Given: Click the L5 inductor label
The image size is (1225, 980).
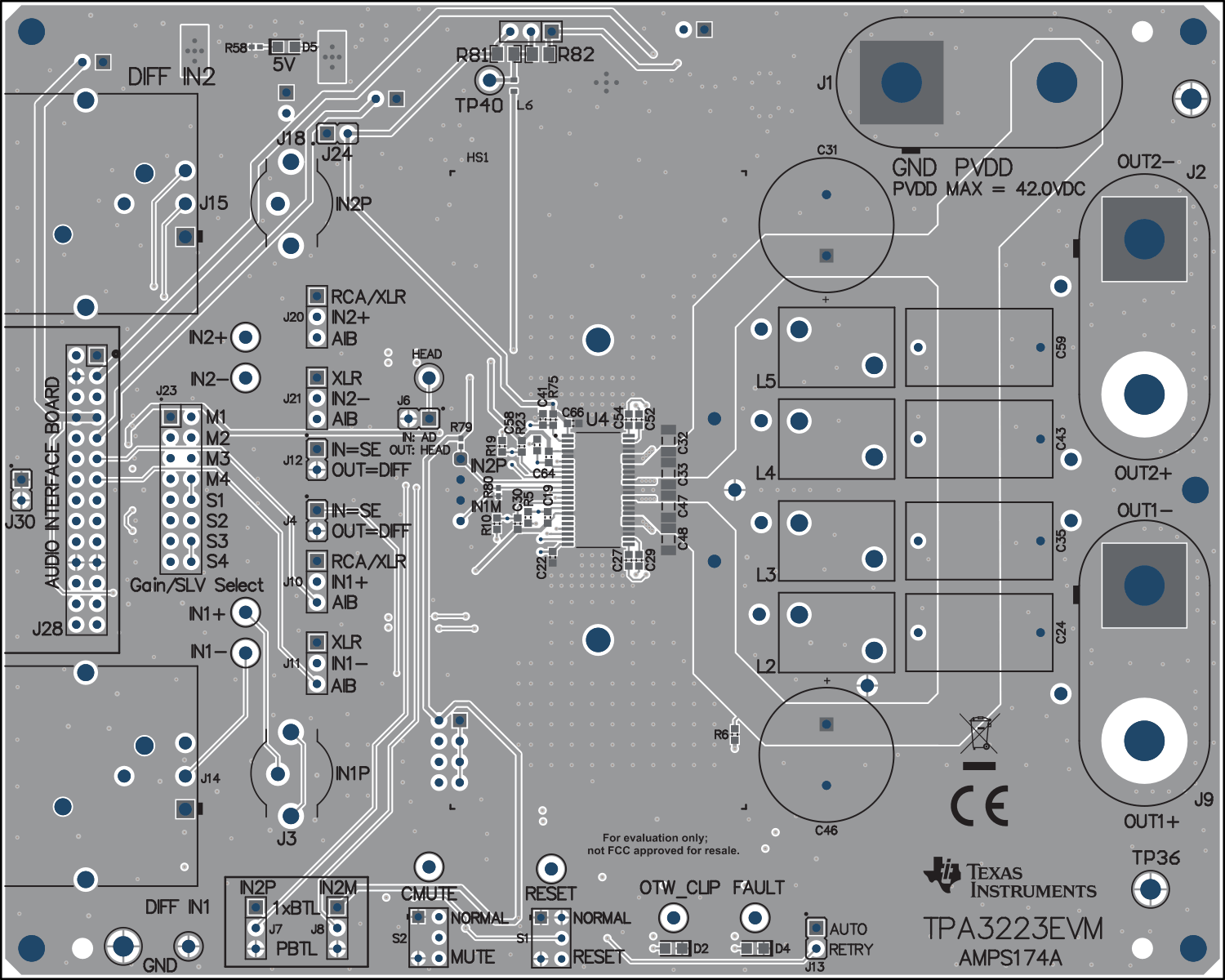Looking at the screenshot, I should click(766, 381).
